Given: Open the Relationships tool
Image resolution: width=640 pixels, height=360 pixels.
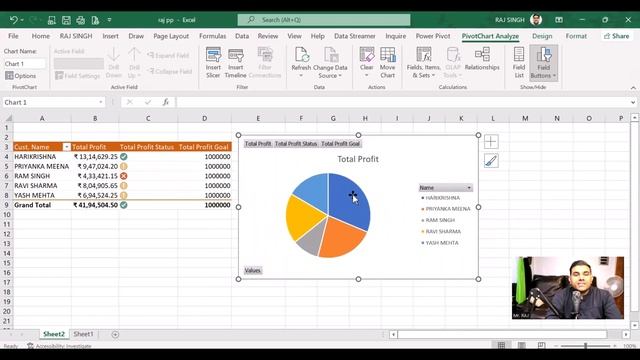Looking at the screenshot, I should (482, 59).
